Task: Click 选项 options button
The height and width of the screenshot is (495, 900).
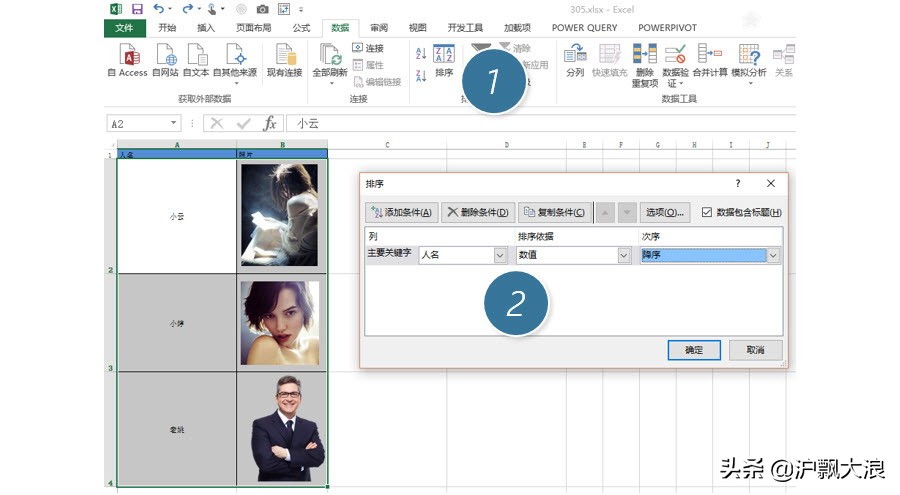Action: pos(665,212)
